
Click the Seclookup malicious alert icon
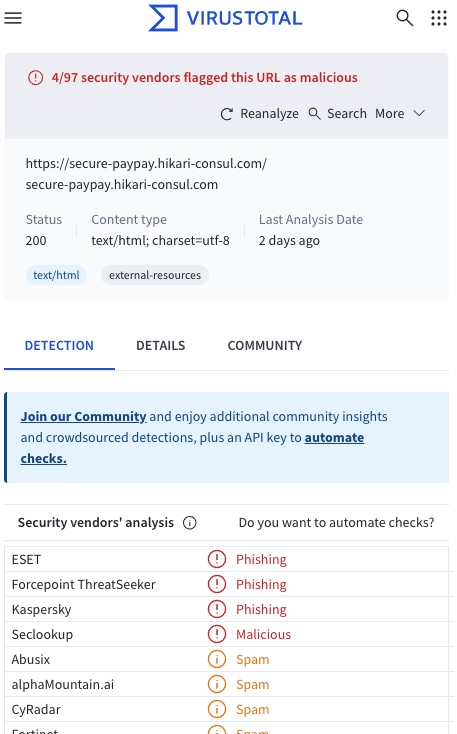(x=216, y=634)
